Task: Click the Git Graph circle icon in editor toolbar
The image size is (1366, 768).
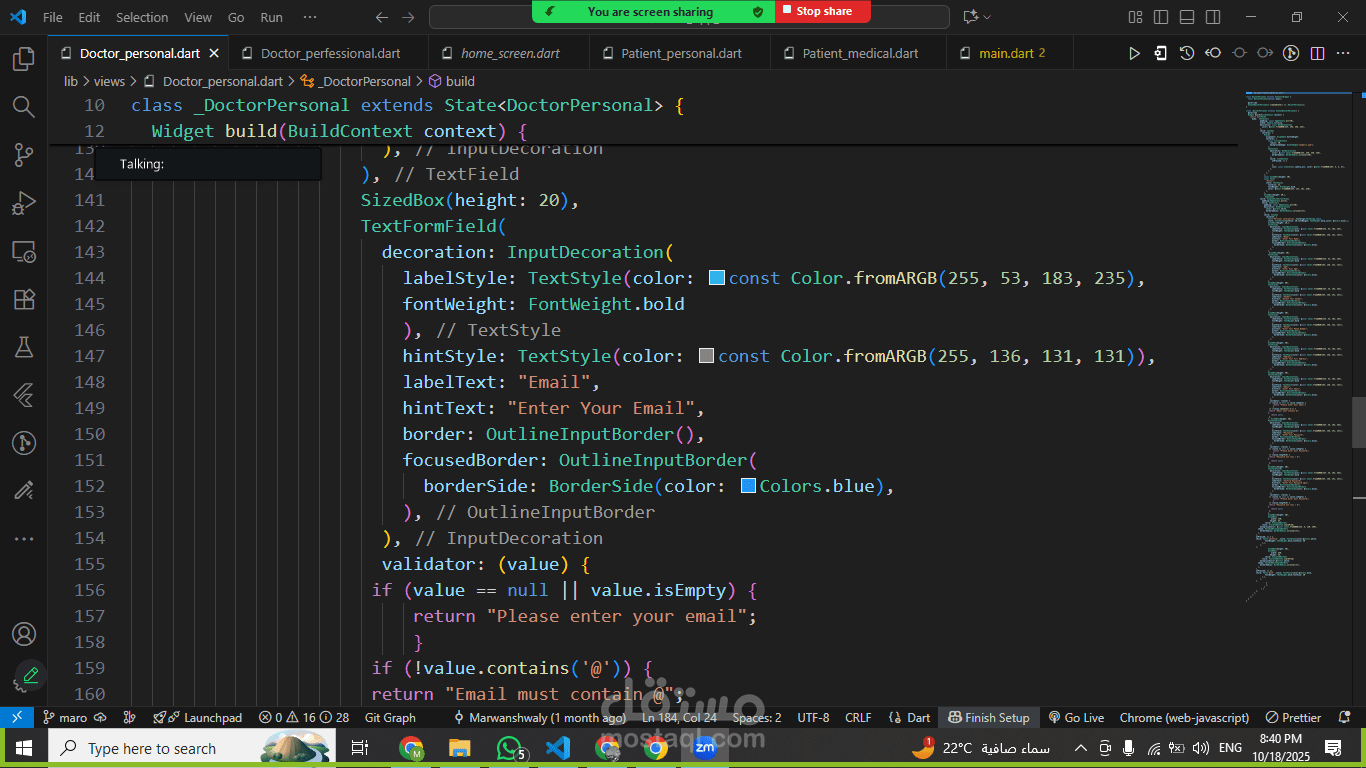Action: (x=1291, y=53)
